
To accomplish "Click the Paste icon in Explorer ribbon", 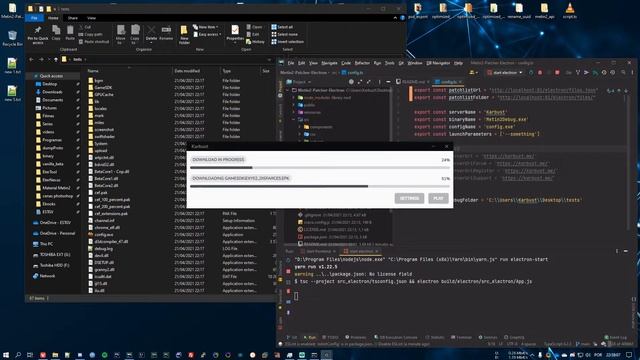I will (70, 33).
